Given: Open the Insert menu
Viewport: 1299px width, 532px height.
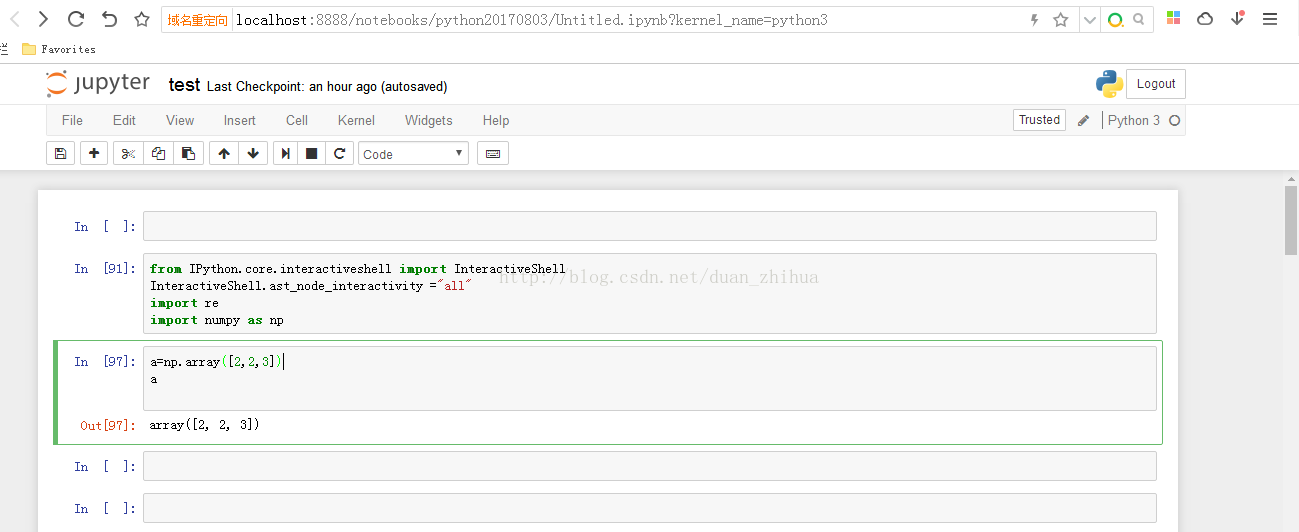Looking at the screenshot, I should coord(240,120).
